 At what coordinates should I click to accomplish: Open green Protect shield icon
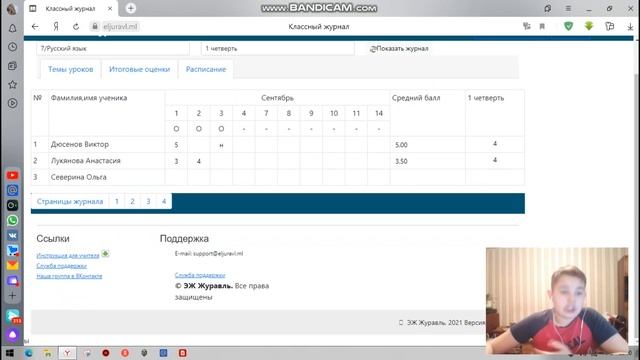pos(568,27)
